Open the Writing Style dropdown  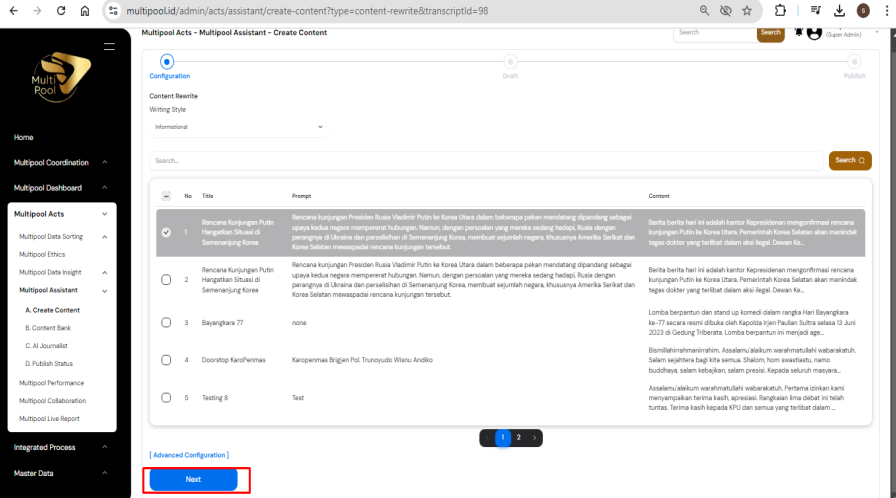point(239,127)
